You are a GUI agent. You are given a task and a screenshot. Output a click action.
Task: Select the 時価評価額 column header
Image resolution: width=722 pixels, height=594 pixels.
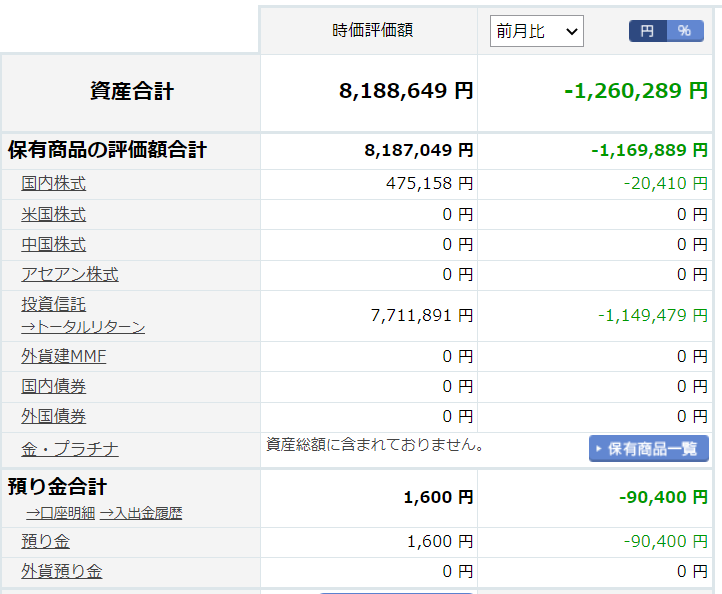[x=373, y=30]
